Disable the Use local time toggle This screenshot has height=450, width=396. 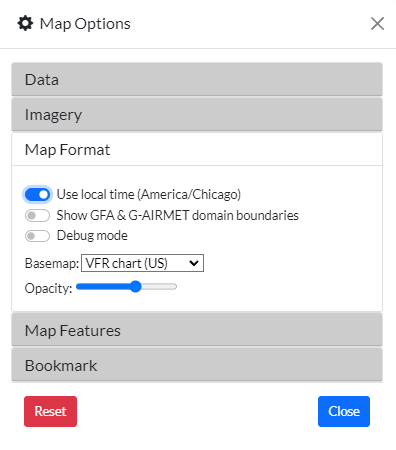point(37,195)
